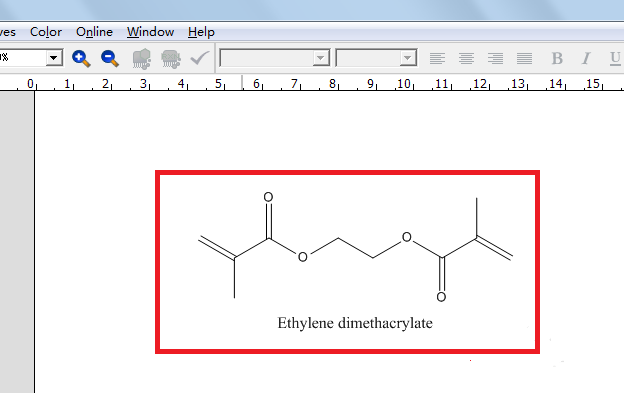Click the Check Structure checkmark icon

coord(200,58)
